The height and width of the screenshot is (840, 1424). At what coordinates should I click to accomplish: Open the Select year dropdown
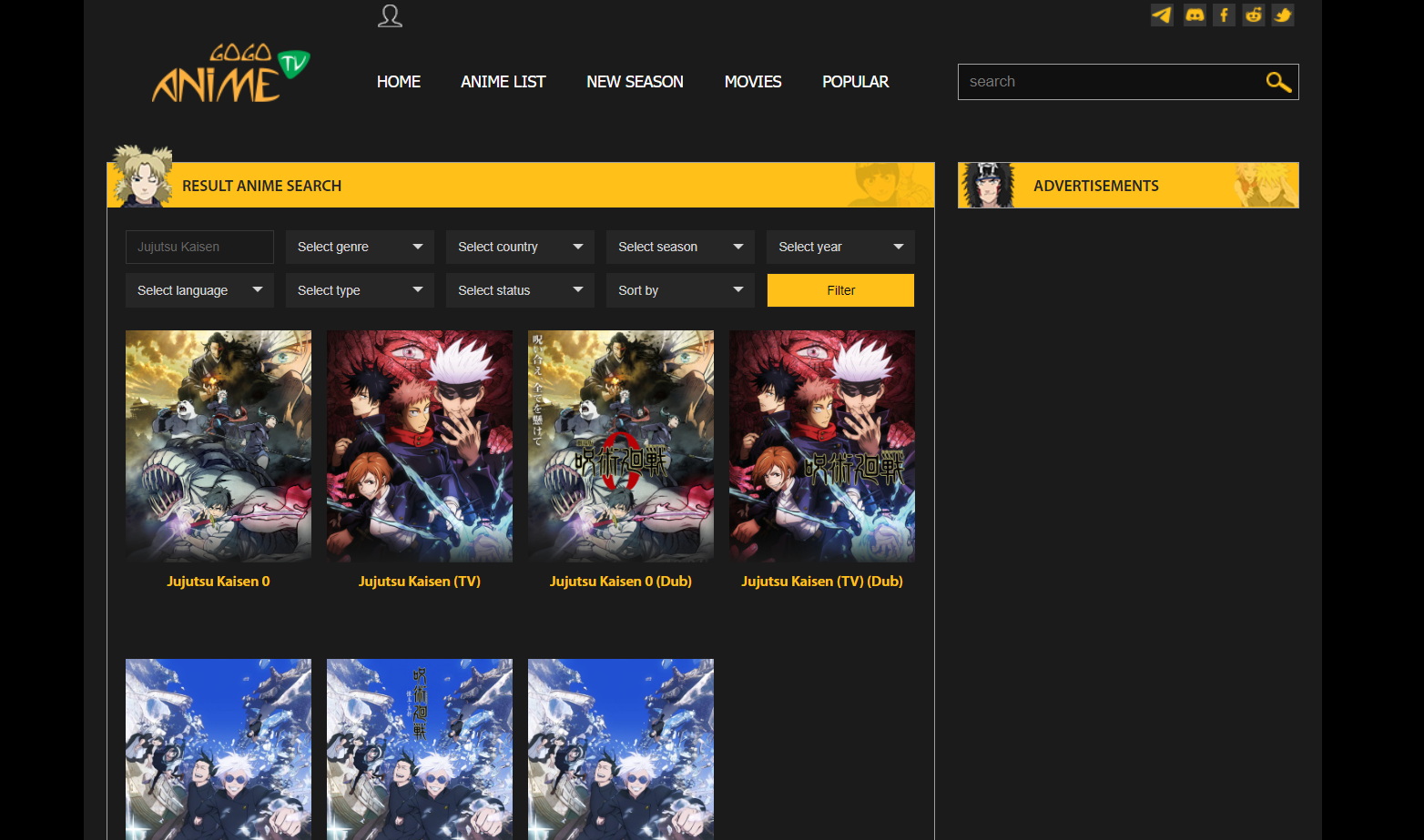(x=840, y=247)
